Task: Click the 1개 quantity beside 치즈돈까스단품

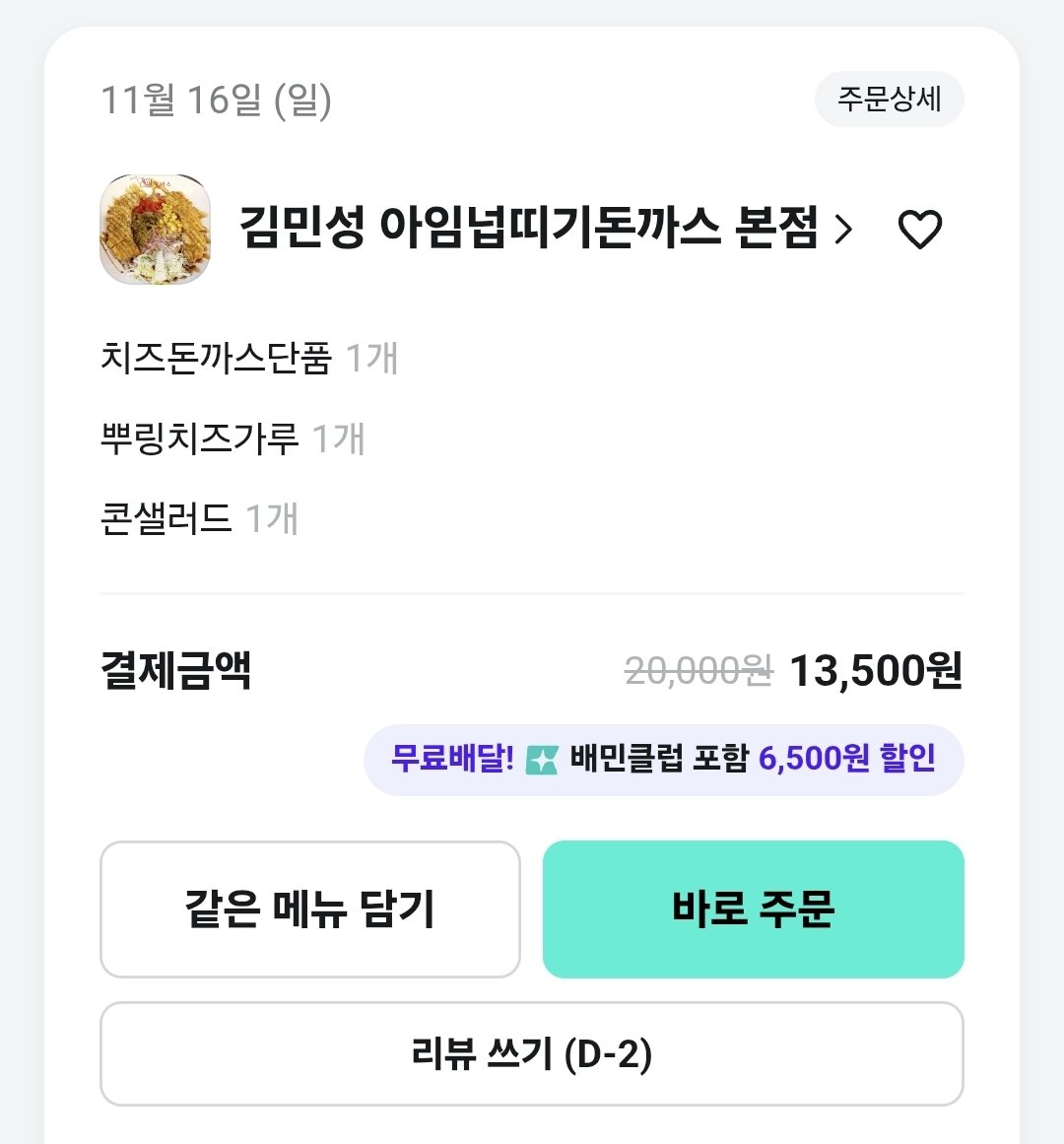Action: tap(371, 359)
